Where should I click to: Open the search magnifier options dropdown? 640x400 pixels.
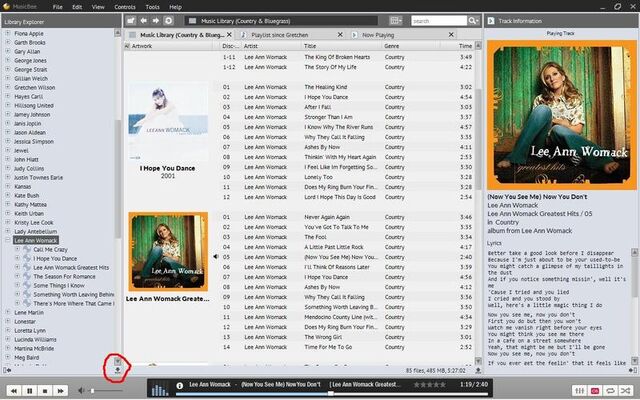[473, 21]
